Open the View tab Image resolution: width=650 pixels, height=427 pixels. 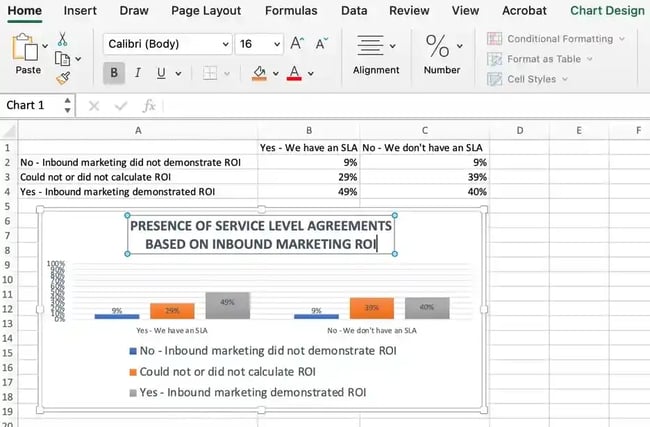coord(466,11)
